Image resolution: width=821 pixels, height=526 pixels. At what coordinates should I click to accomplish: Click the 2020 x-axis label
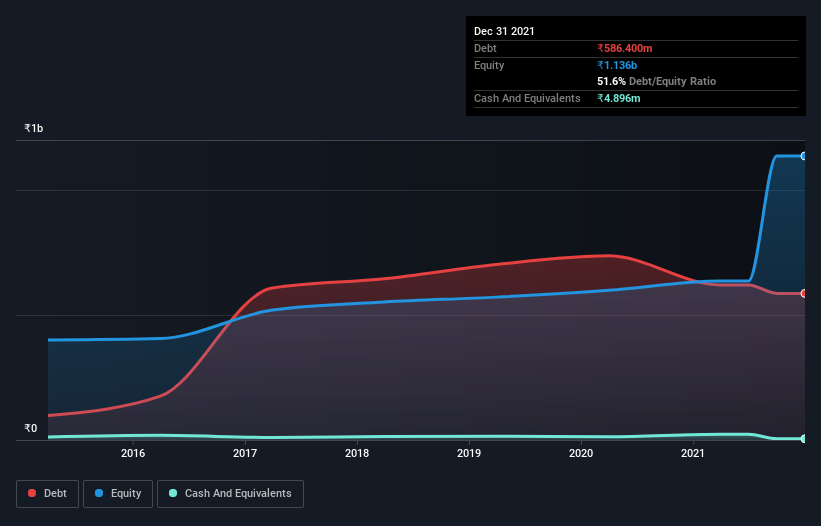(x=581, y=453)
